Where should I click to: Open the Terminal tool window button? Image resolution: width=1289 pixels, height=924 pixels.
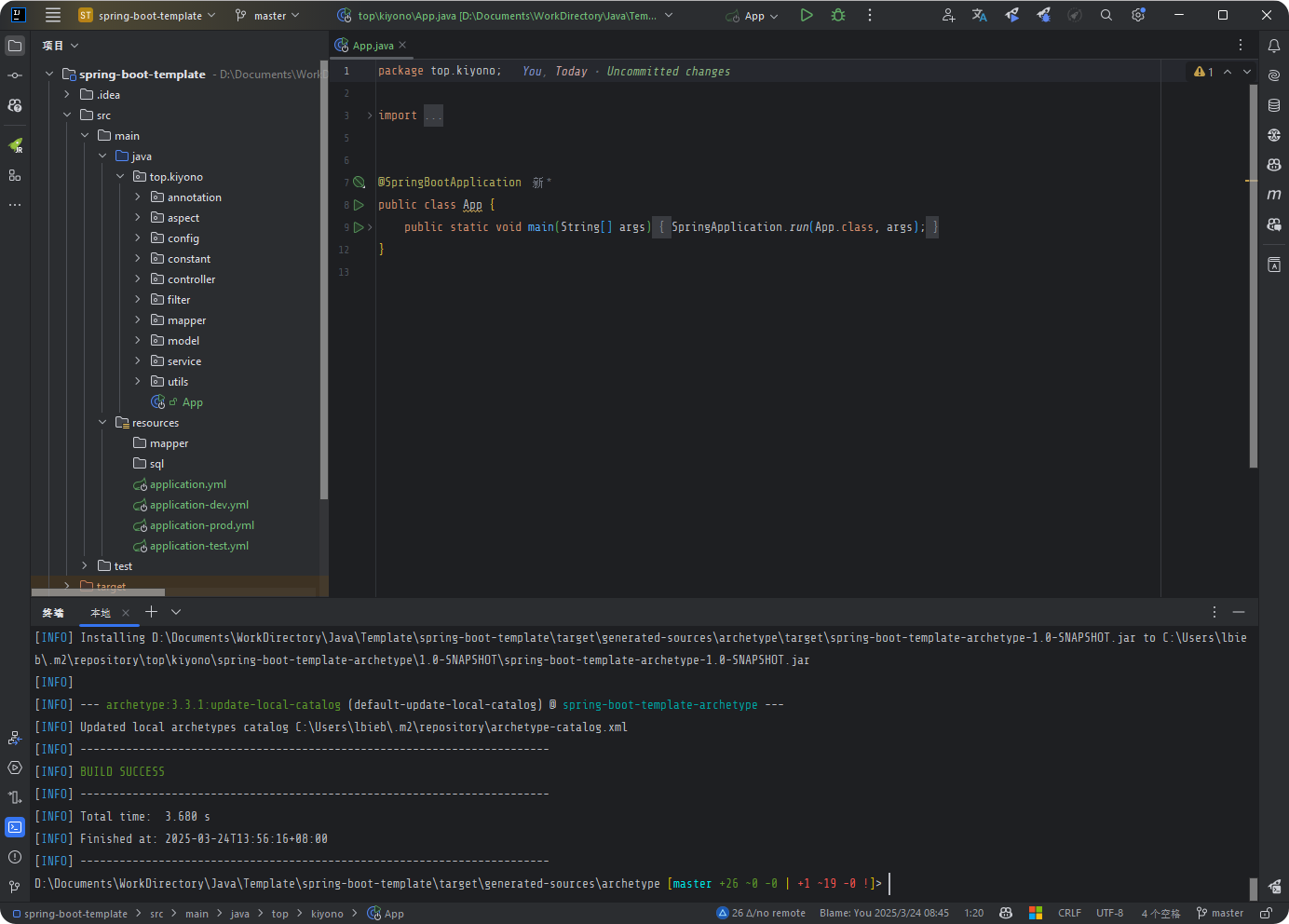pyautogui.click(x=15, y=827)
